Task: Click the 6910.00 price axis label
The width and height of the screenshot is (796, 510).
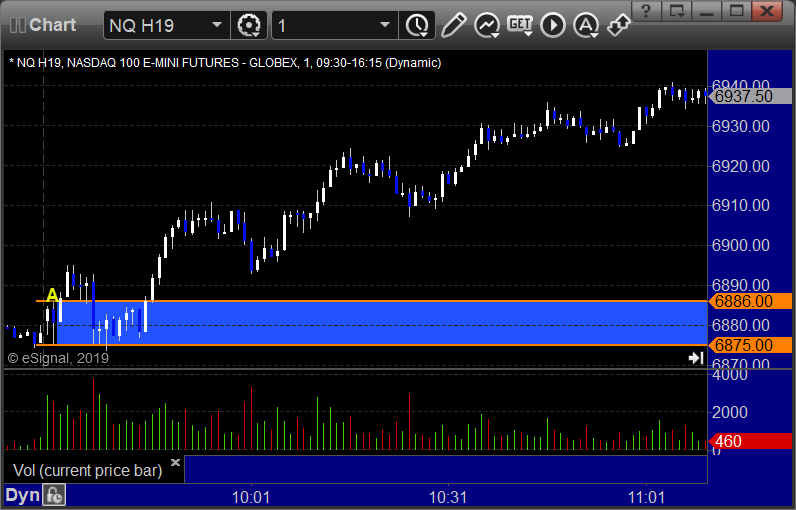Action: tap(741, 206)
